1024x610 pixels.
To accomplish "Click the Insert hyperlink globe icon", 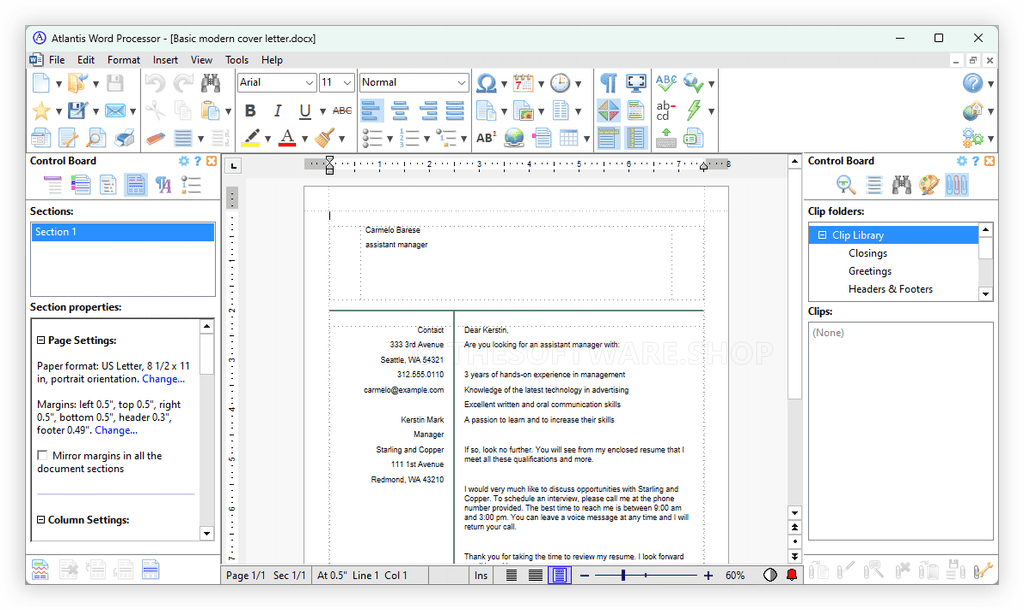I will coord(514,138).
